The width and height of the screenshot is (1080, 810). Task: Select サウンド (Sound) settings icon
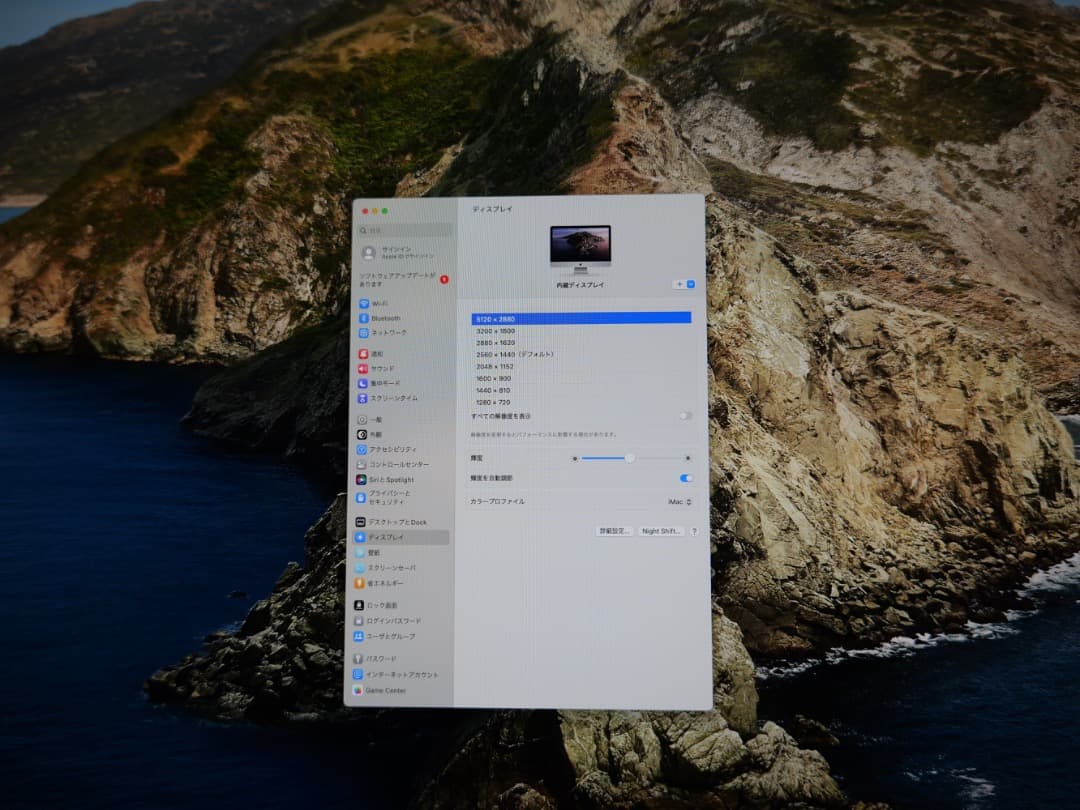[385, 367]
